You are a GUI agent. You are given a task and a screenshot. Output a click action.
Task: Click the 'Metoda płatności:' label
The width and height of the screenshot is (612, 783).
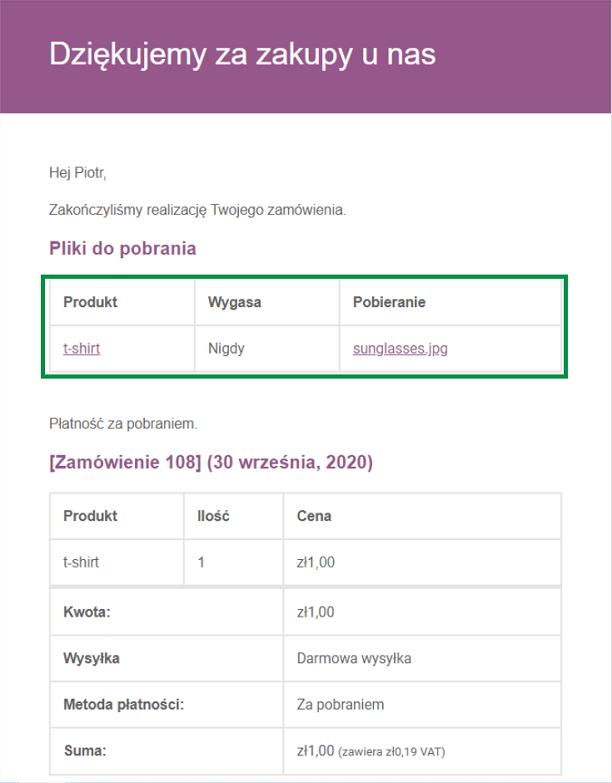coord(123,705)
